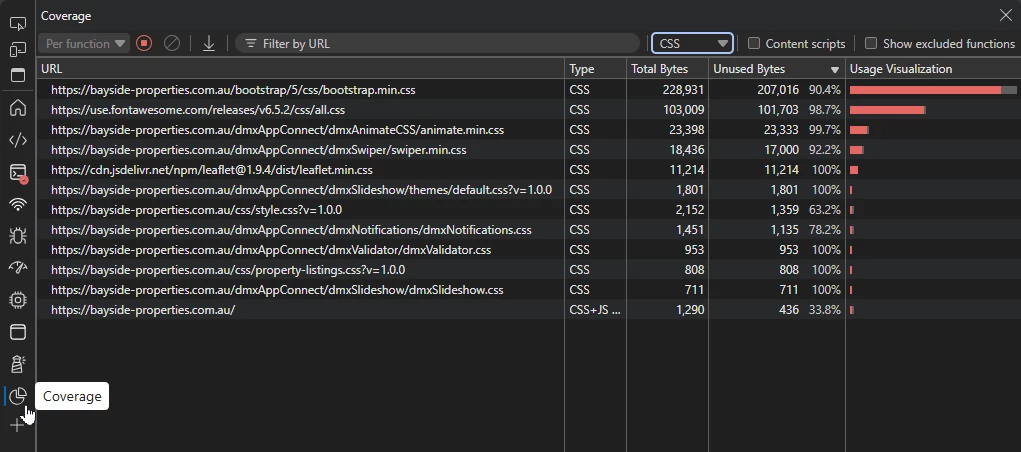Click the 207,016 unused bytes value
This screenshot has width=1021, height=452.
pyautogui.click(x=777, y=90)
